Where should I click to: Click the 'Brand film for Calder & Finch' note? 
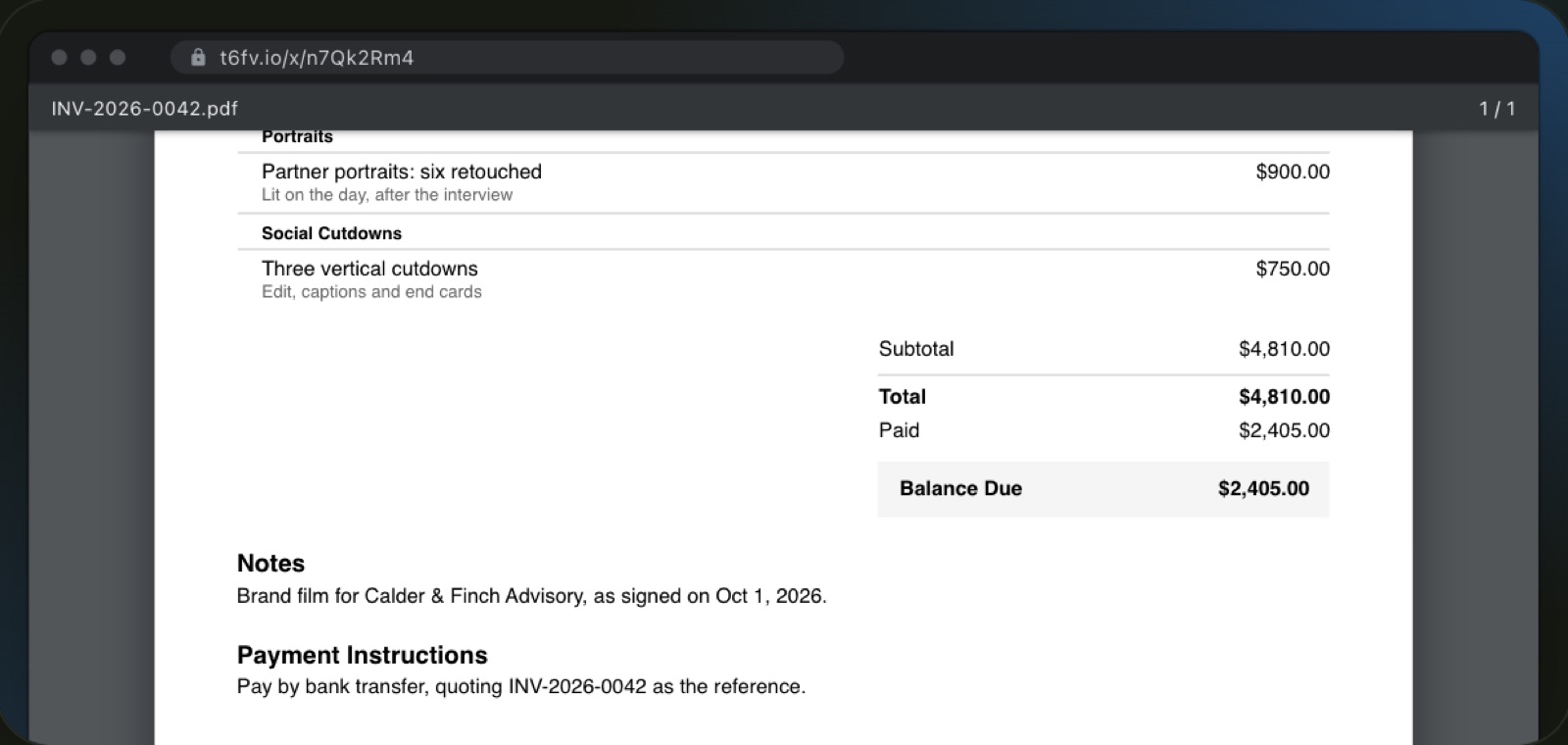point(531,596)
